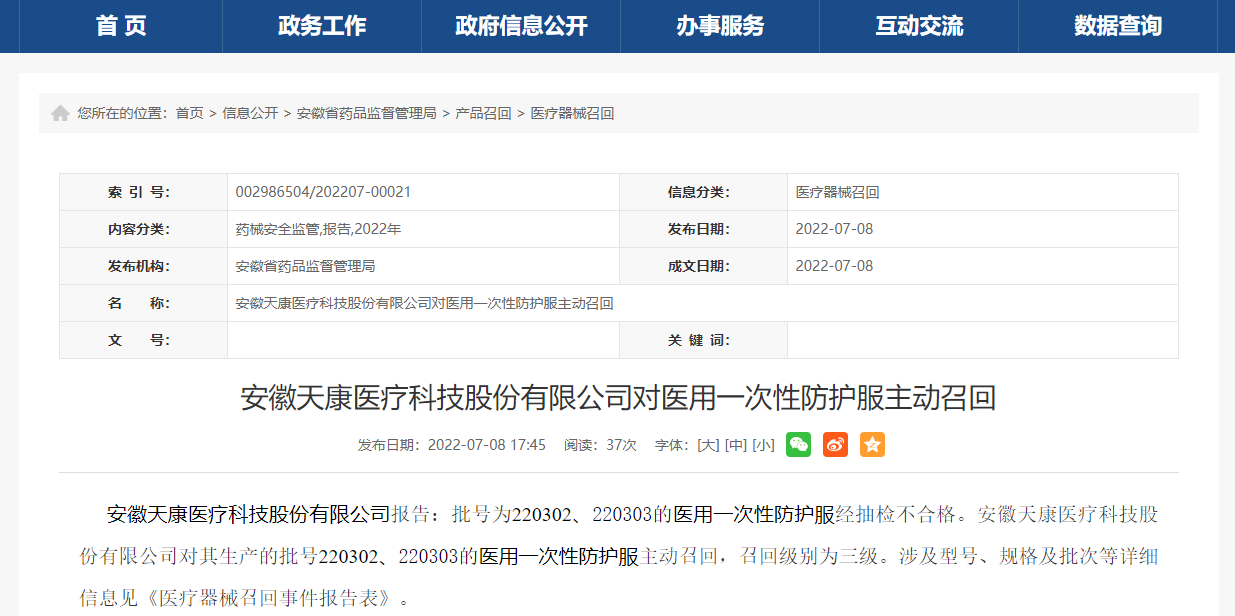Open the 数据查询 navigation tab

click(1118, 26)
